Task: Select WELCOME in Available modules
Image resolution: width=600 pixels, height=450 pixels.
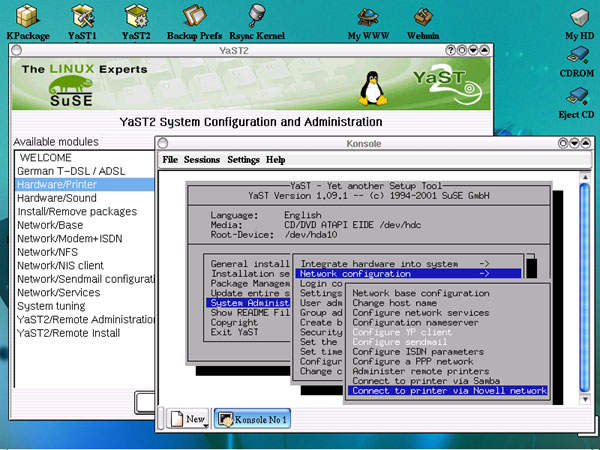Action: tap(84, 158)
